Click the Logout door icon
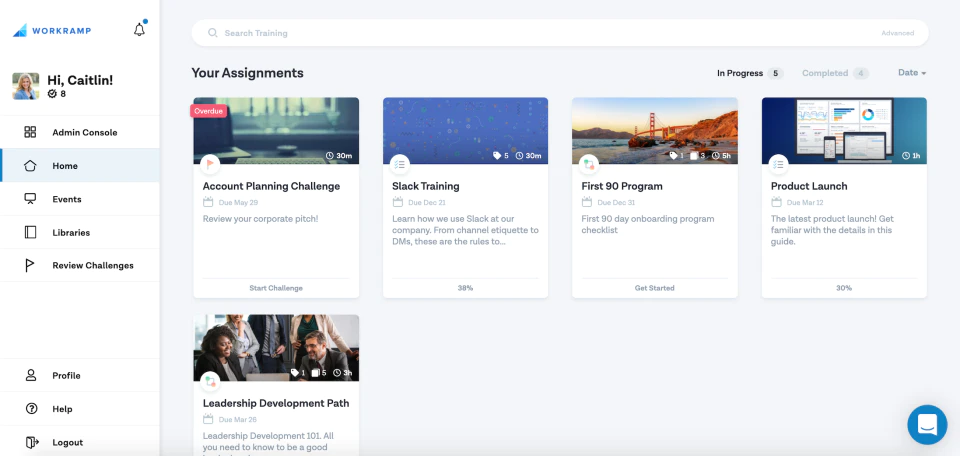 tap(31, 442)
